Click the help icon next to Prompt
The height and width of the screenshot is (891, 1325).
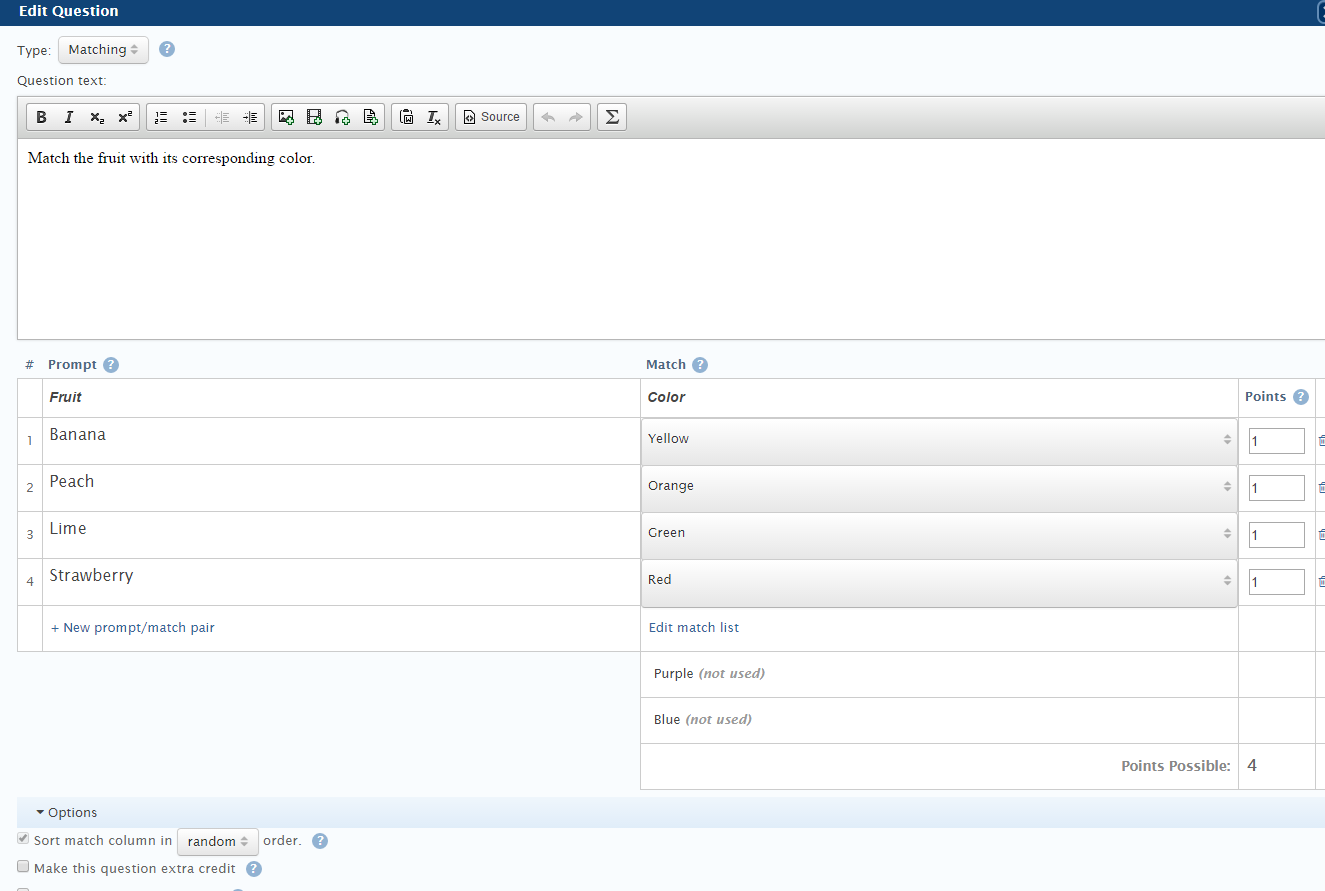pyautogui.click(x=111, y=365)
